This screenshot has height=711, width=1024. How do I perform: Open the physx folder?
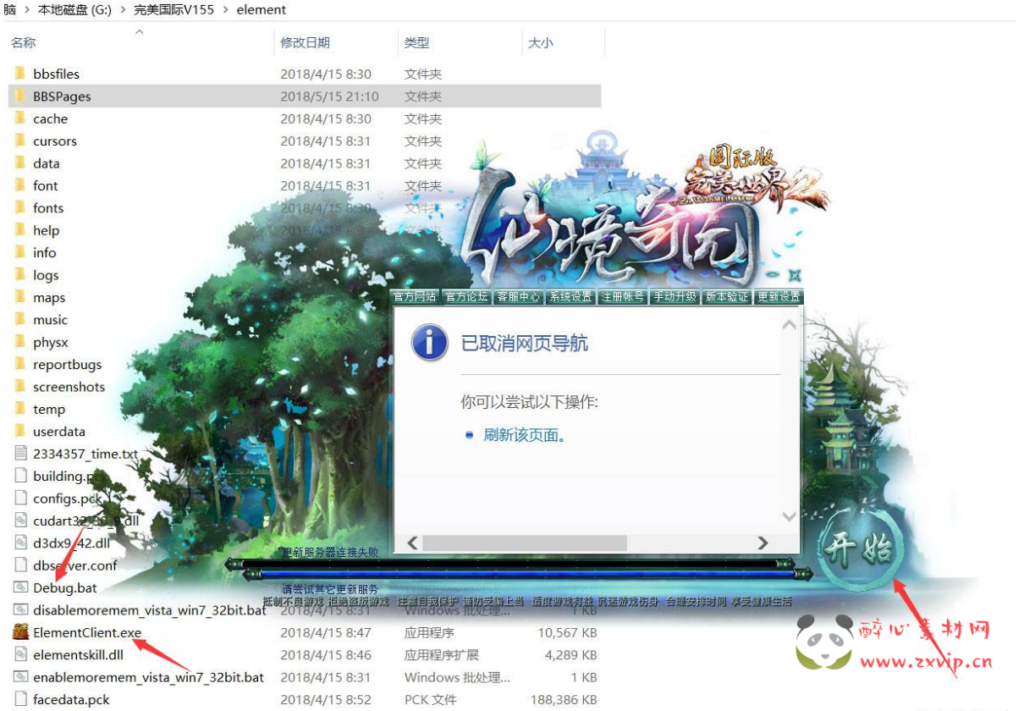click(50, 341)
